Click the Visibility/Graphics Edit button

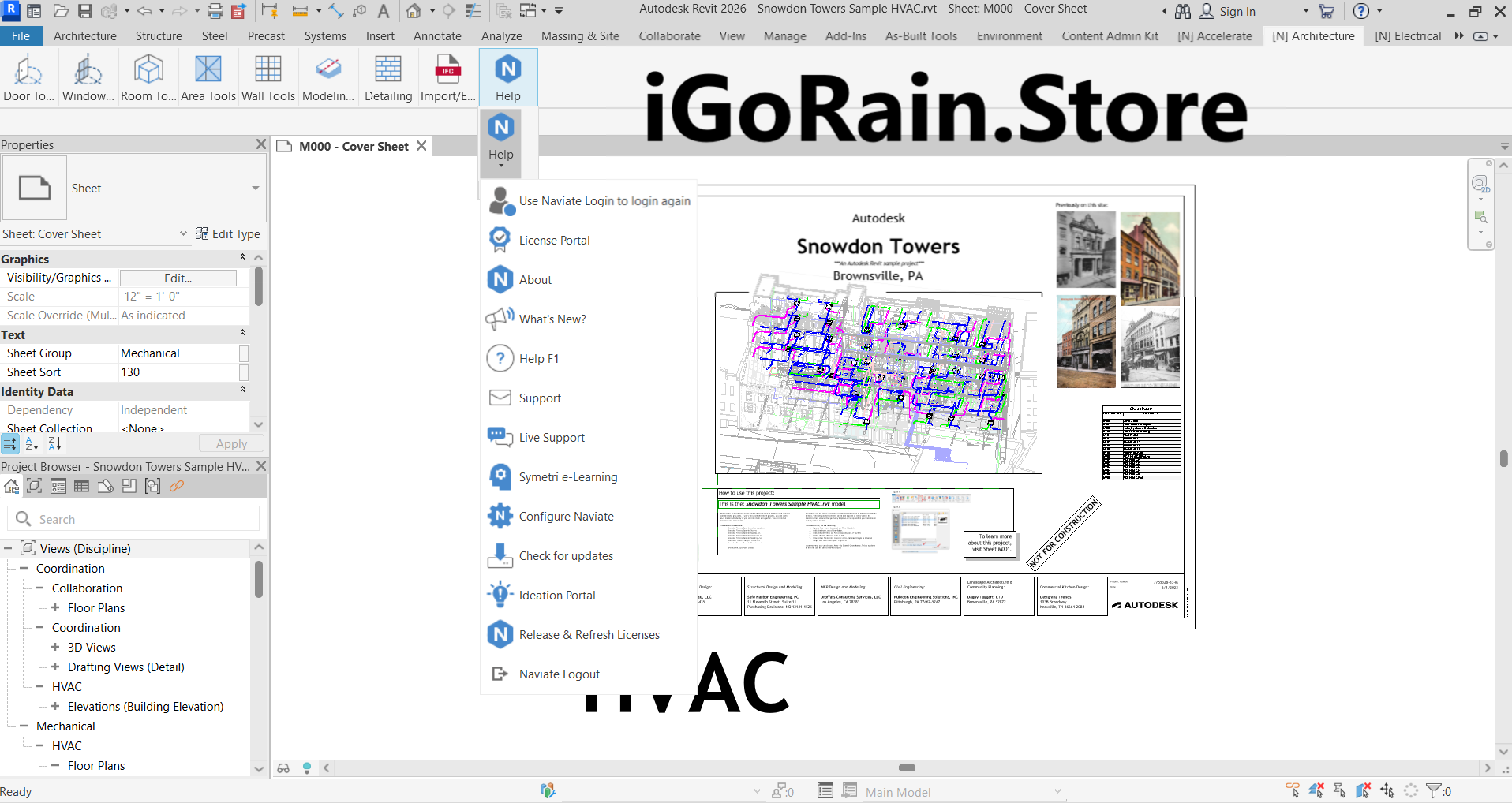point(178,278)
